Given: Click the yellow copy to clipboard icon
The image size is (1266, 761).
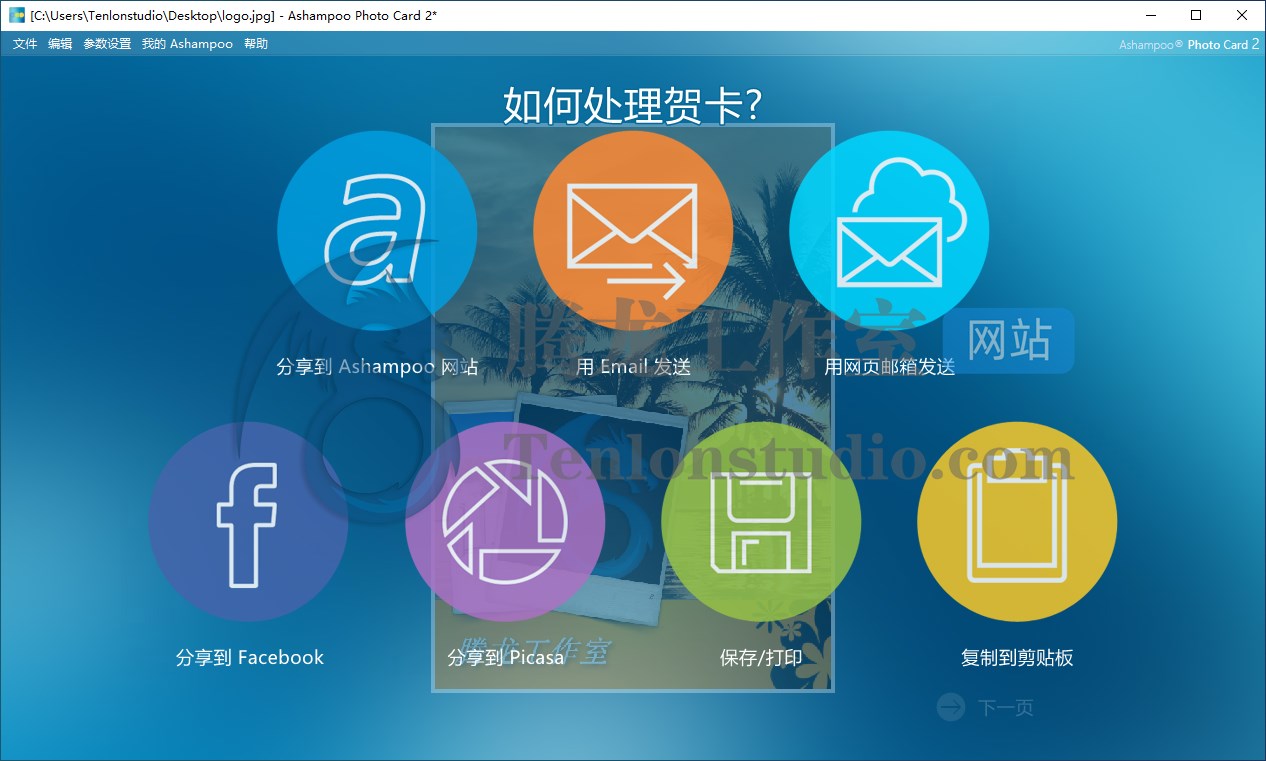Looking at the screenshot, I should click(x=1017, y=521).
